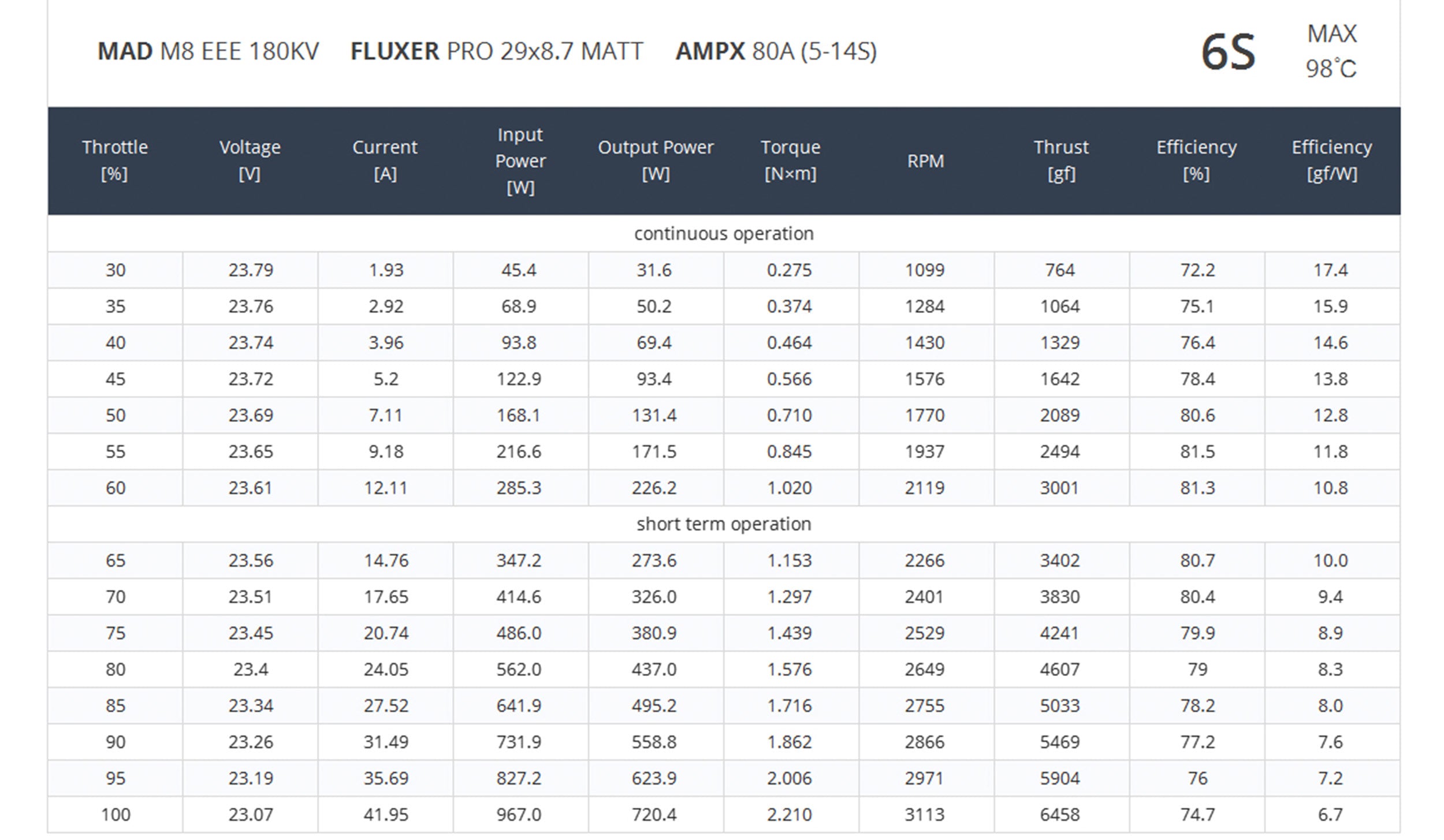Click the Torque [N×m] column header
1444x840 pixels.
tap(790, 160)
